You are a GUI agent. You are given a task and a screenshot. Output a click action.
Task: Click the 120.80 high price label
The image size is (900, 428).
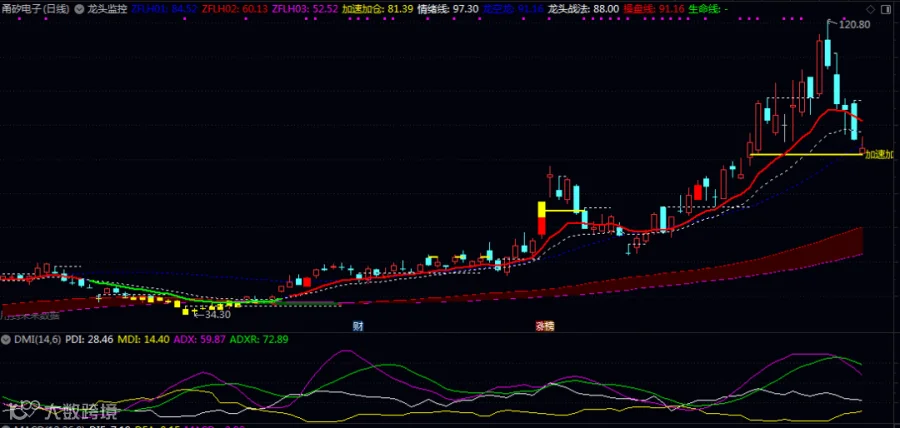pos(854,25)
